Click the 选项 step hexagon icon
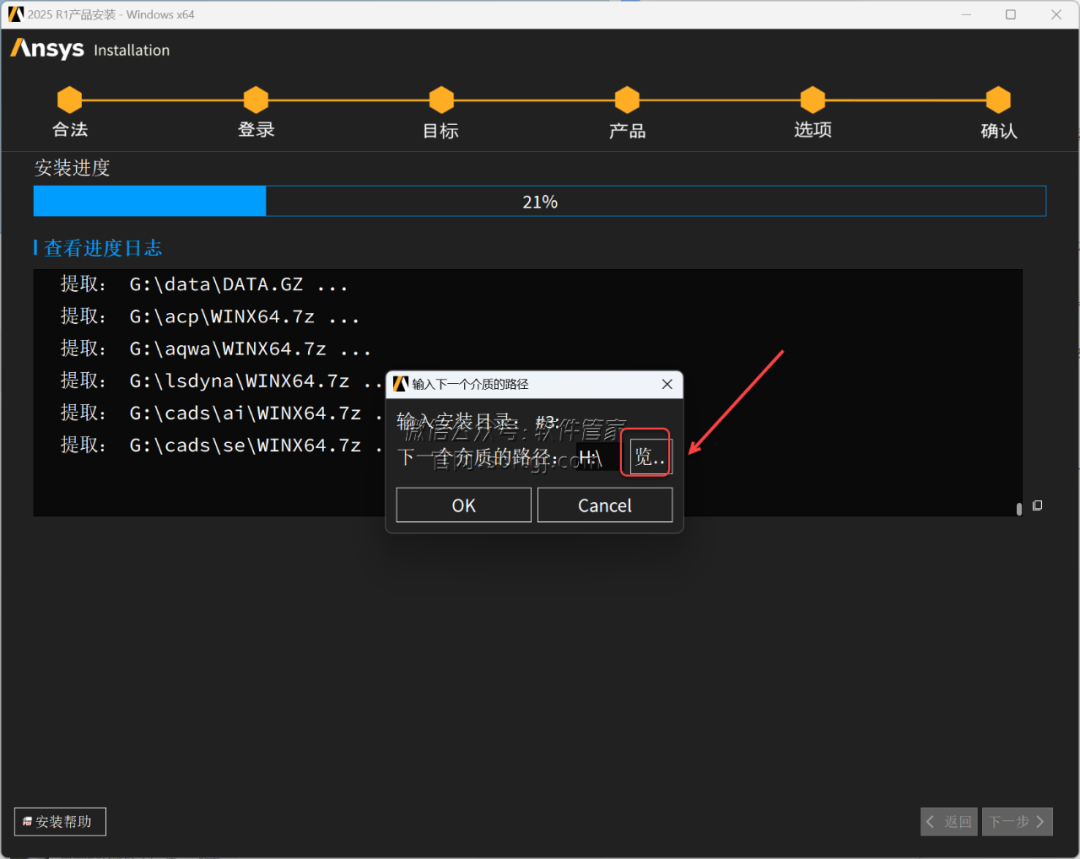This screenshot has height=859, width=1080. 813,100
